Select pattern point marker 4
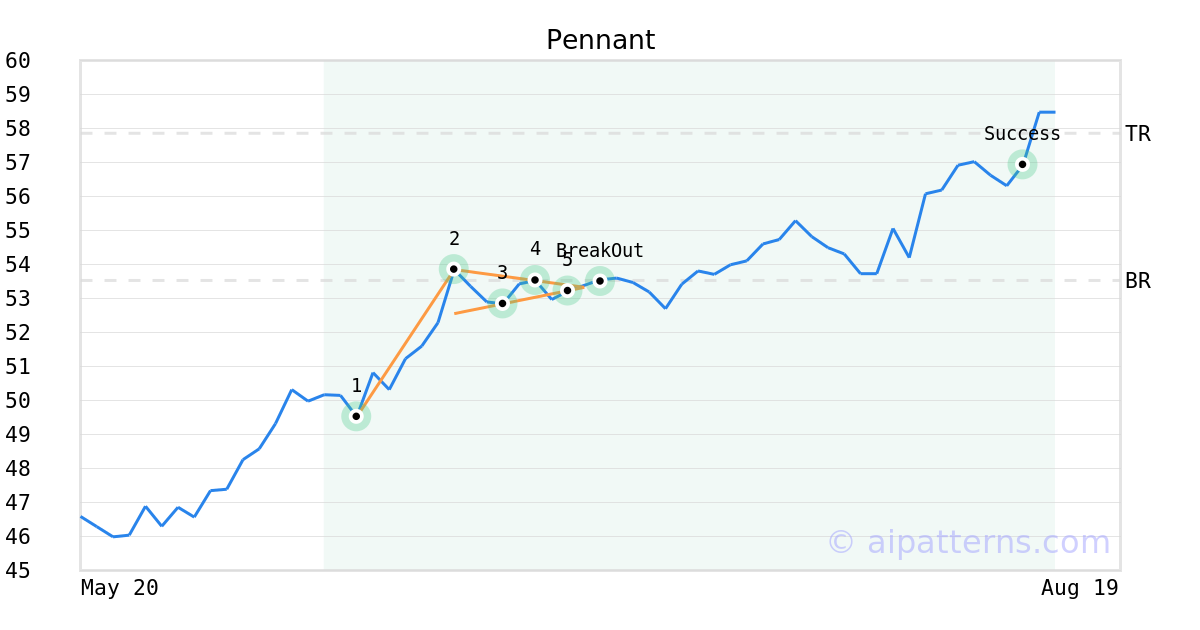This screenshot has width=1200, height=630. click(x=535, y=280)
